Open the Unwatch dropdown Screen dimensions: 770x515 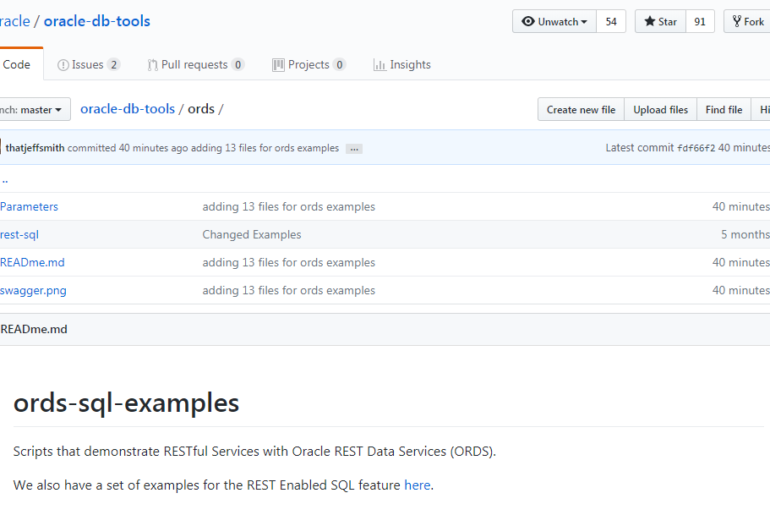tap(554, 22)
